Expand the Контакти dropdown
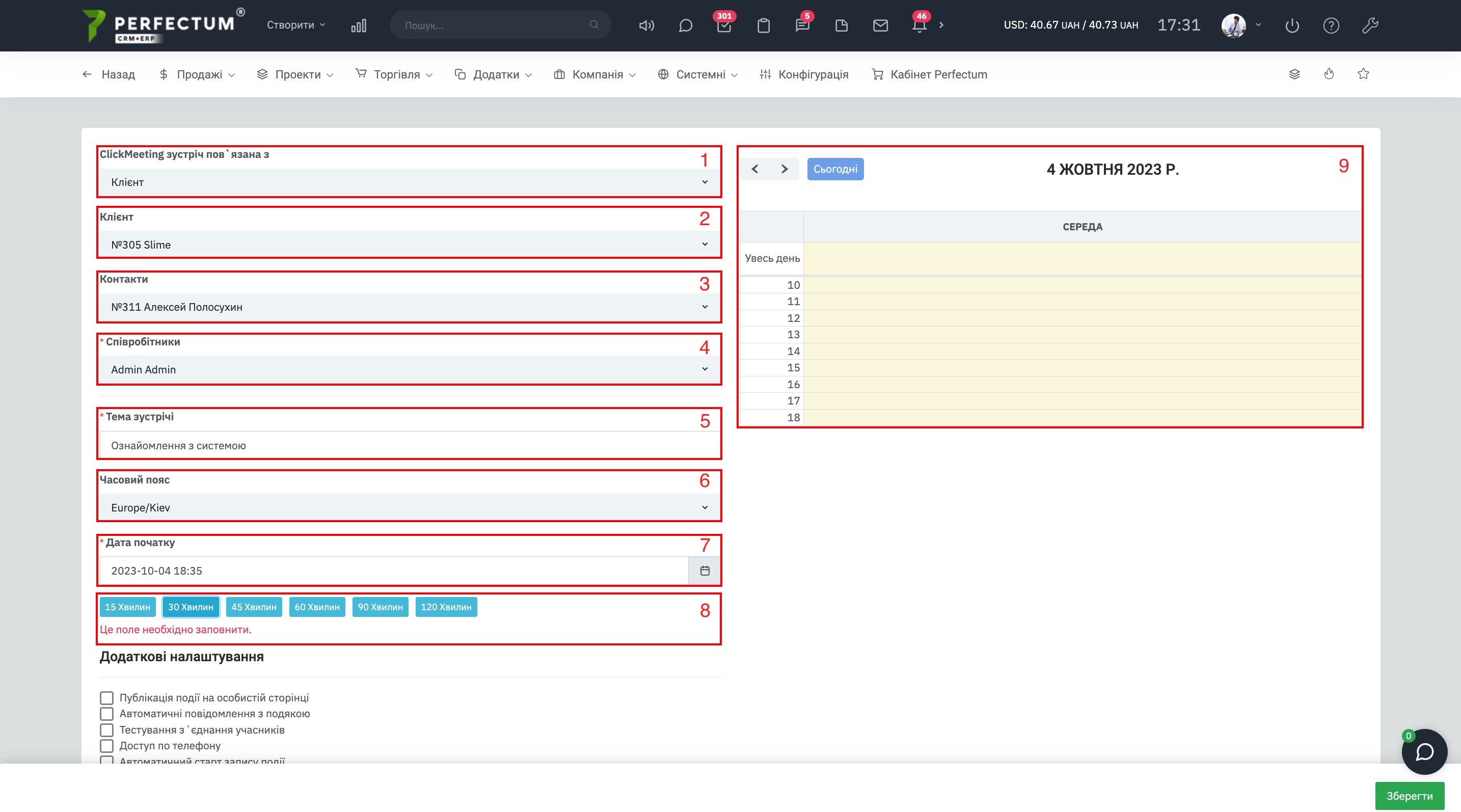This screenshot has width=1461, height=812. [409, 307]
